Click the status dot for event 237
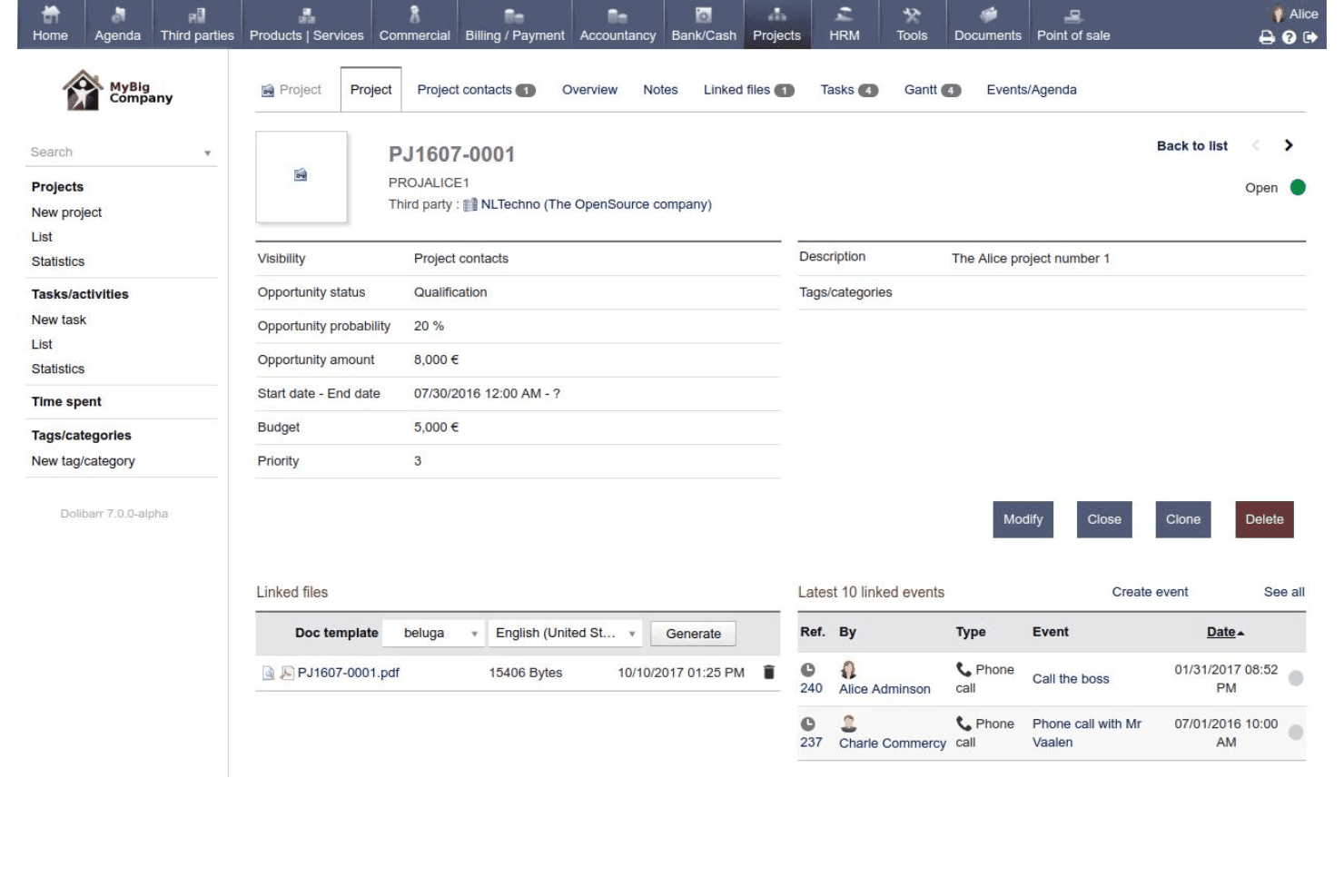Image resolution: width=1344 pixels, height=896 pixels. point(1296,732)
